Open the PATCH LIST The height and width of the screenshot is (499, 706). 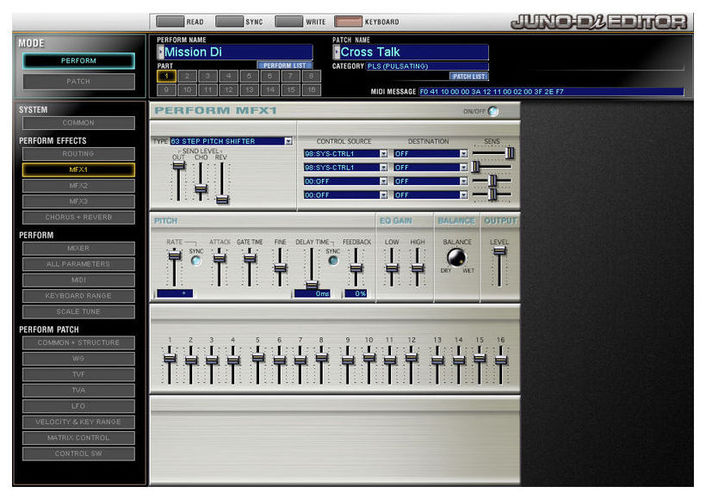[469, 77]
